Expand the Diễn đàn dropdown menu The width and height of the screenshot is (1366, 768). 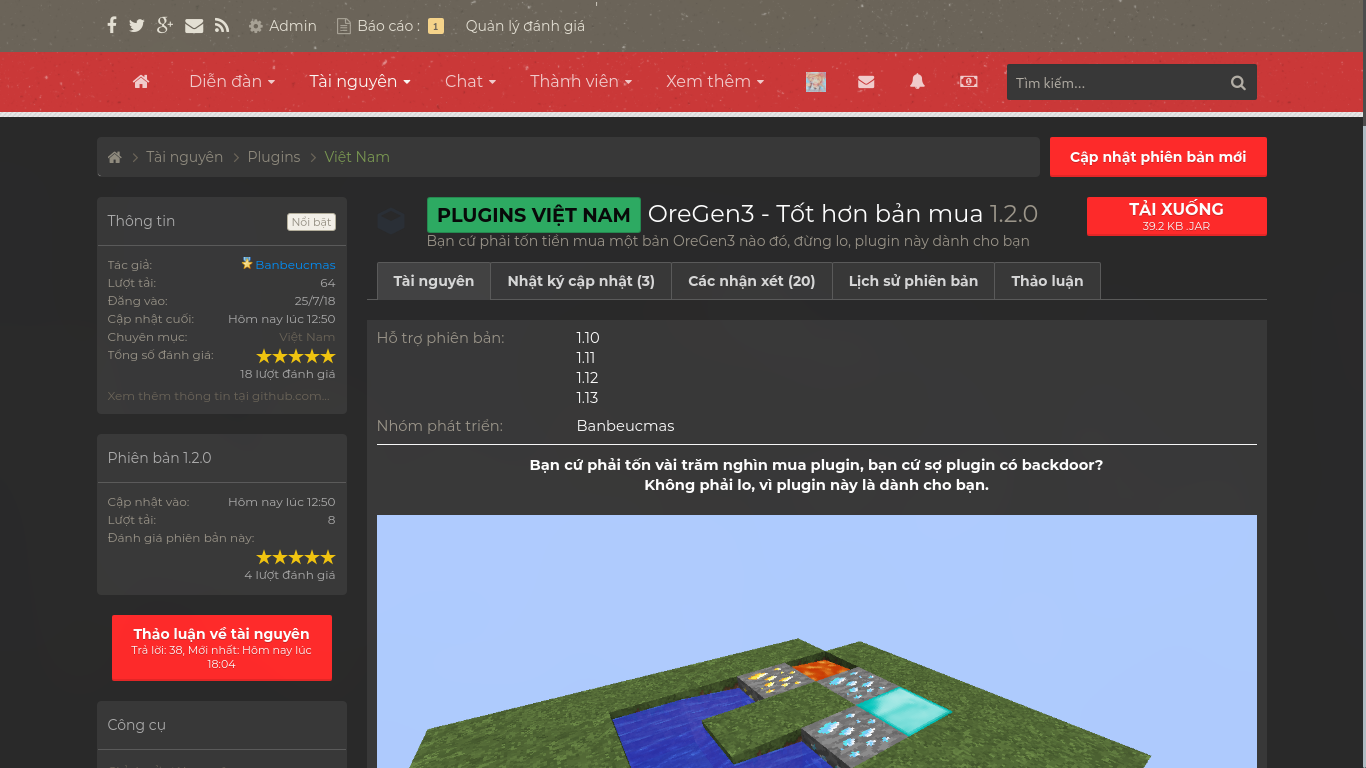tap(232, 82)
